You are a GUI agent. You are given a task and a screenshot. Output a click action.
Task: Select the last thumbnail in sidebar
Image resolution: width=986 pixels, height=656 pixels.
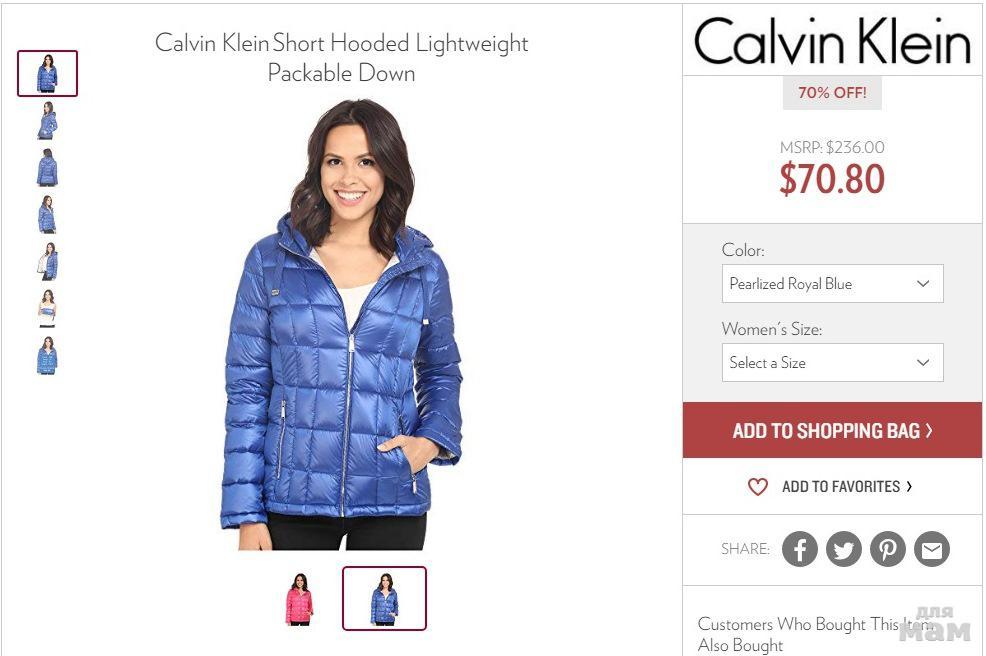47,356
